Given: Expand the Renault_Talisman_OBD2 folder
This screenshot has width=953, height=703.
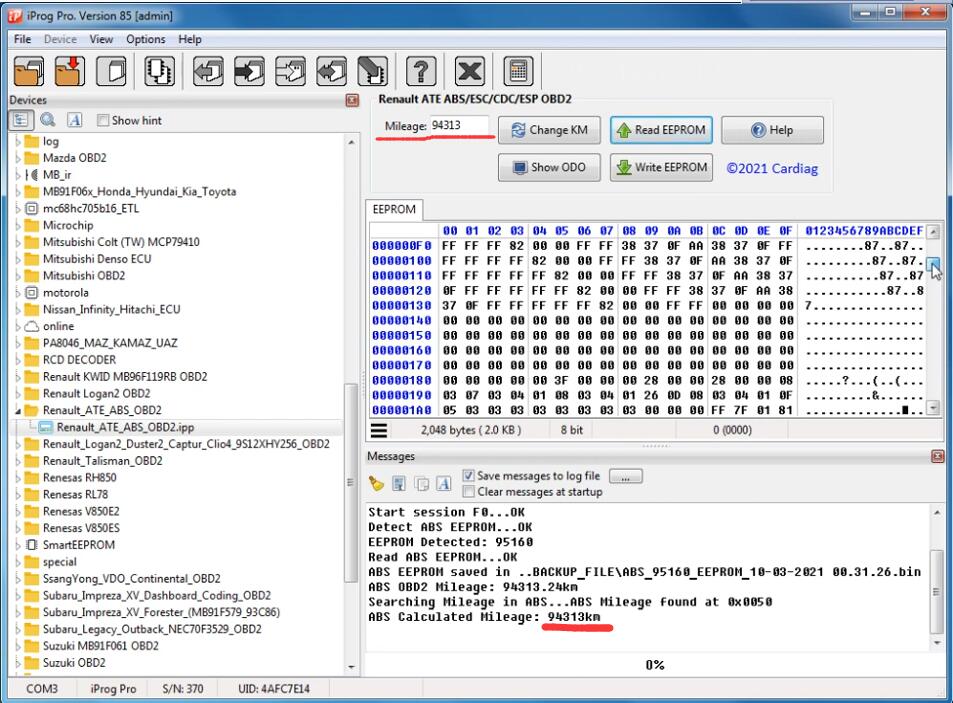Looking at the screenshot, I should (18, 461).
